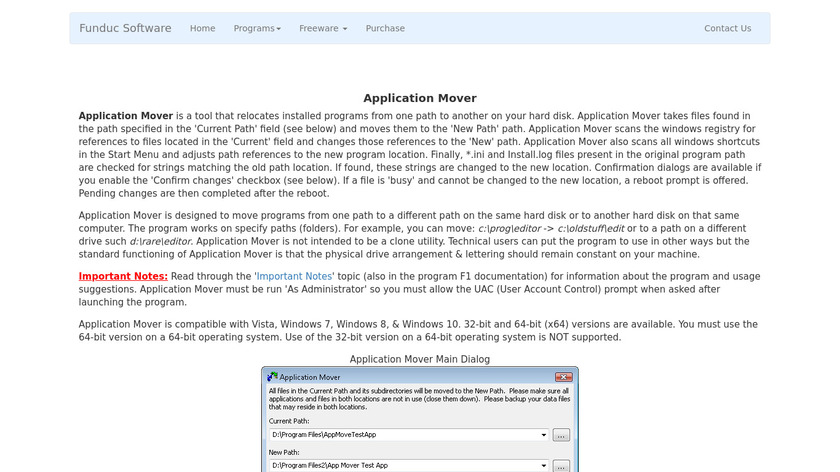Click the 'Current Path:' label in dialog
The image size is (840, 472).
(x=289, y=421)
